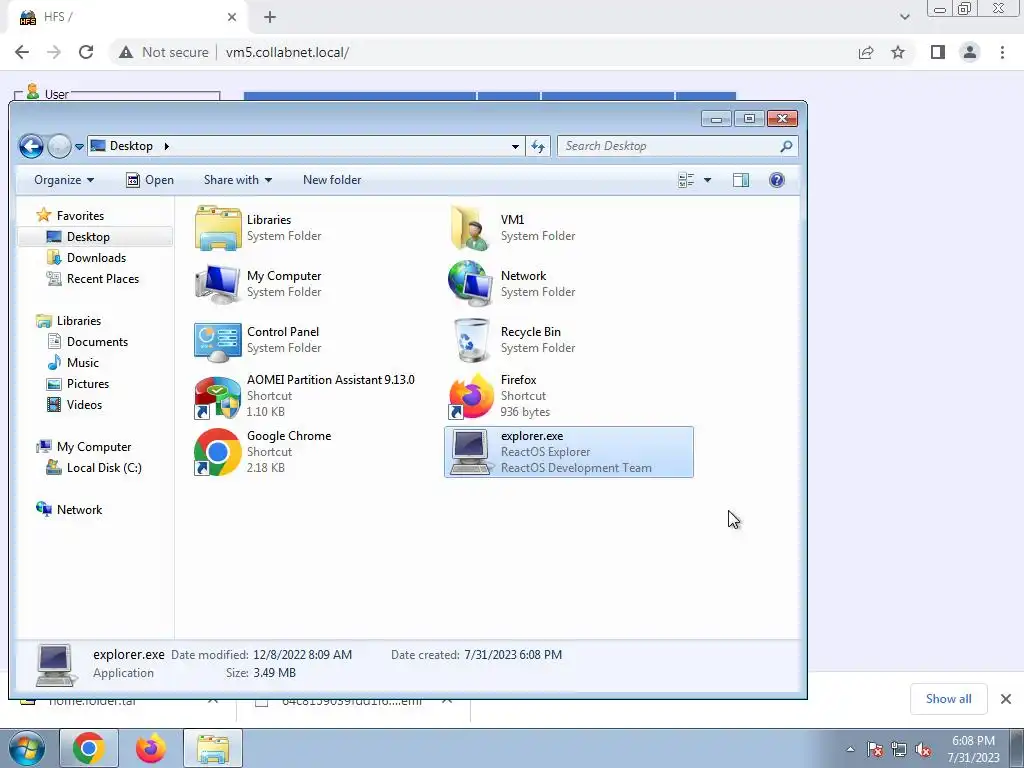Open the Share with dropdown
The height and width of the screenshot is (768, 1024).
click(238, 180)
